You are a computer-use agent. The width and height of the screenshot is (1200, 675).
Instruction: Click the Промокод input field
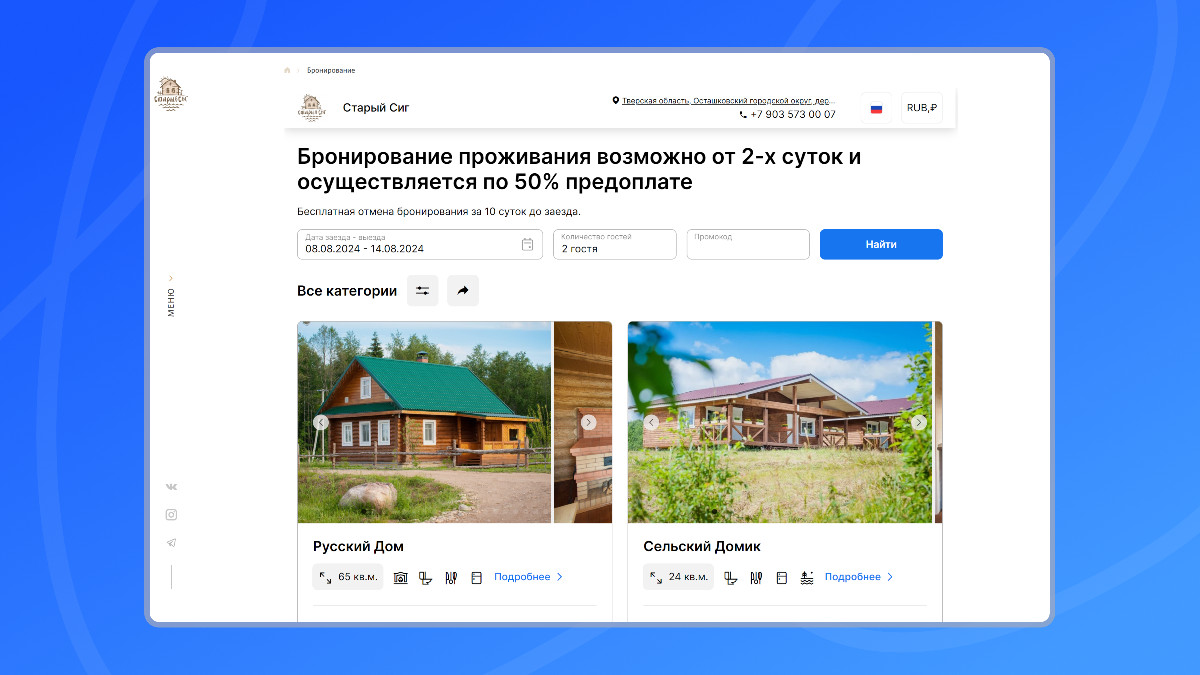748,245
